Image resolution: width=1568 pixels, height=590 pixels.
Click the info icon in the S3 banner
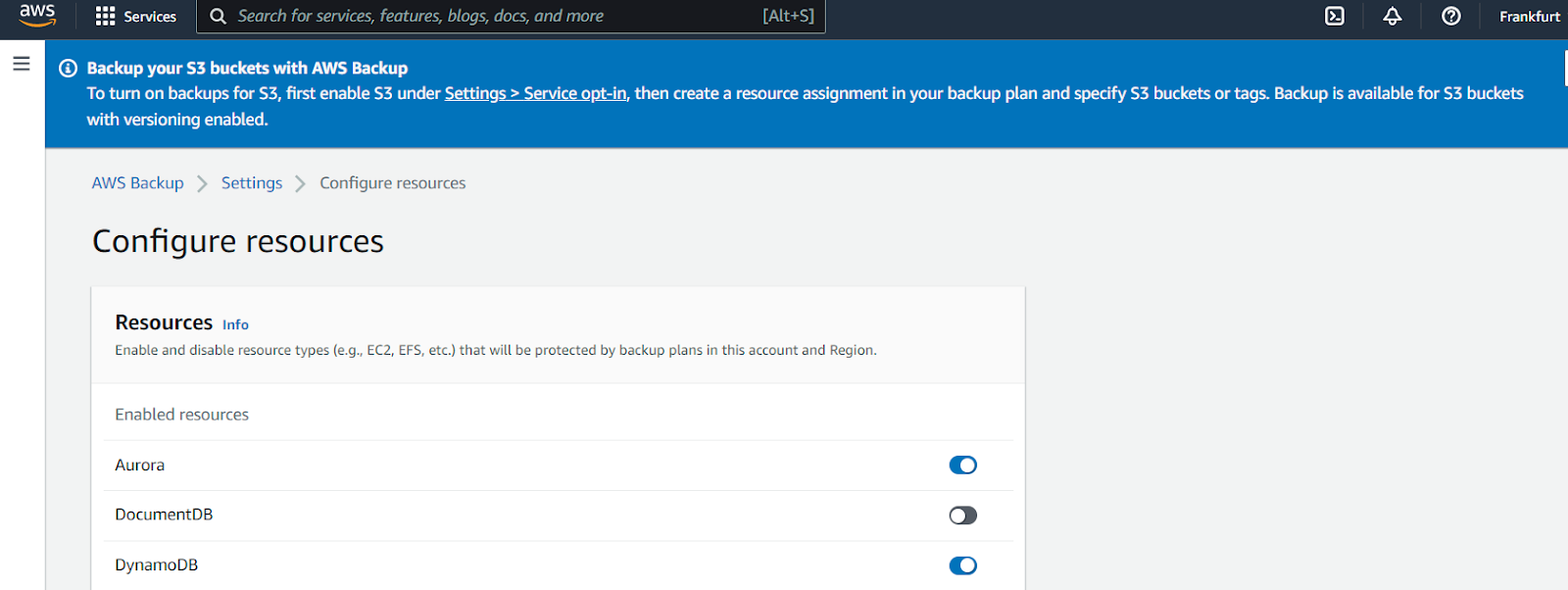tap(68, 69)
